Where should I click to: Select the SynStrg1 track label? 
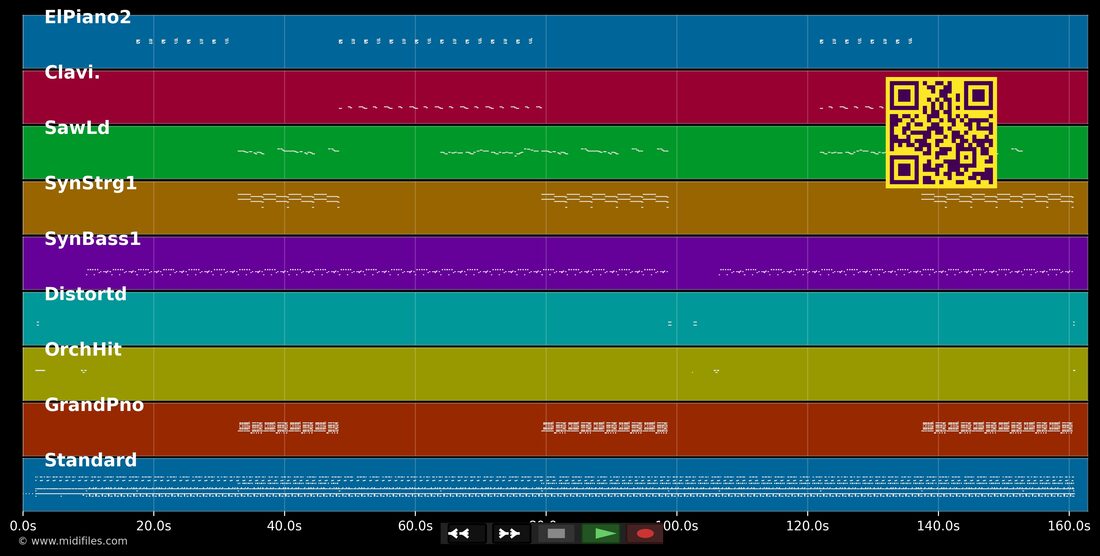point(90,184)
